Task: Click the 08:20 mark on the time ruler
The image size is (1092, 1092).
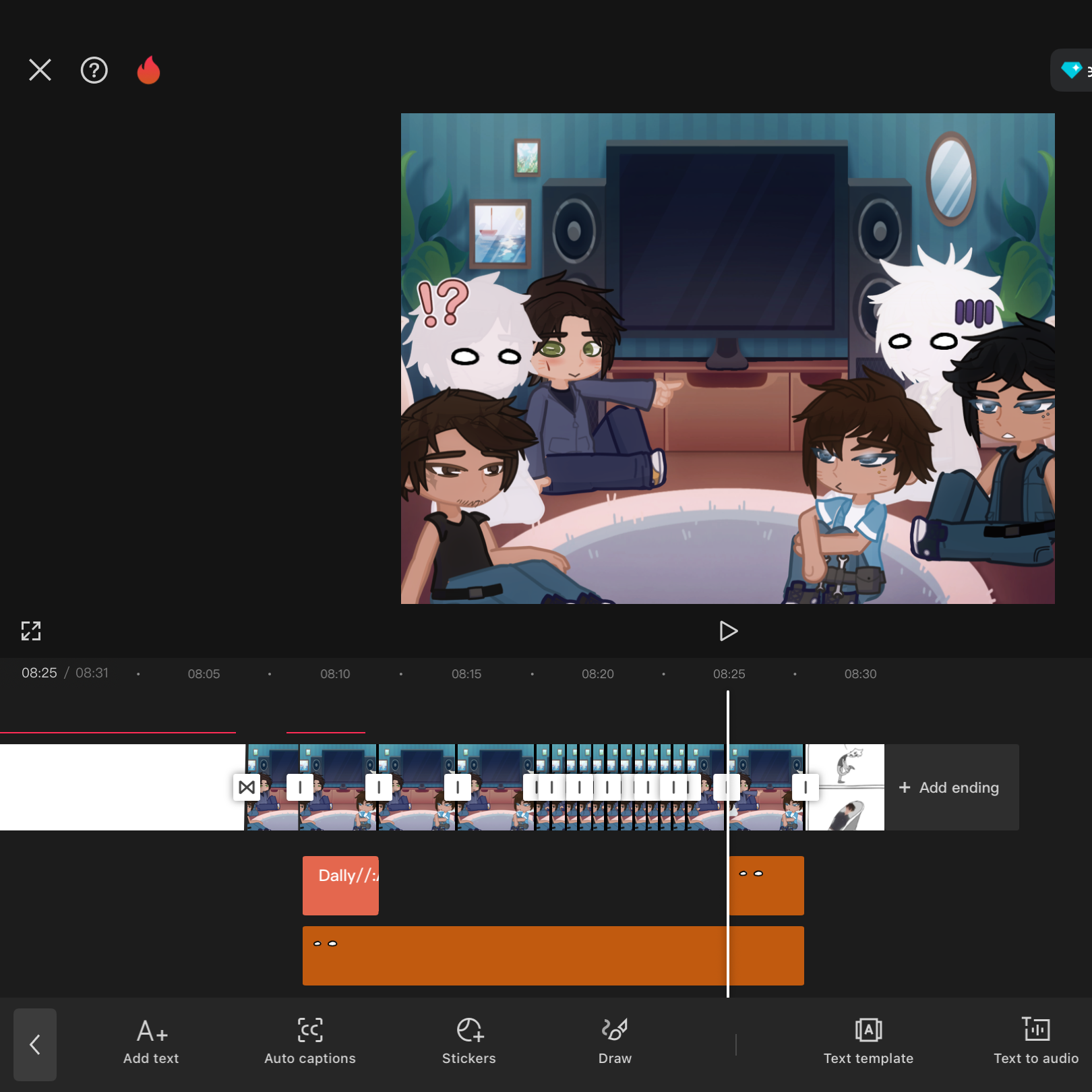Action: pos(598,673)
